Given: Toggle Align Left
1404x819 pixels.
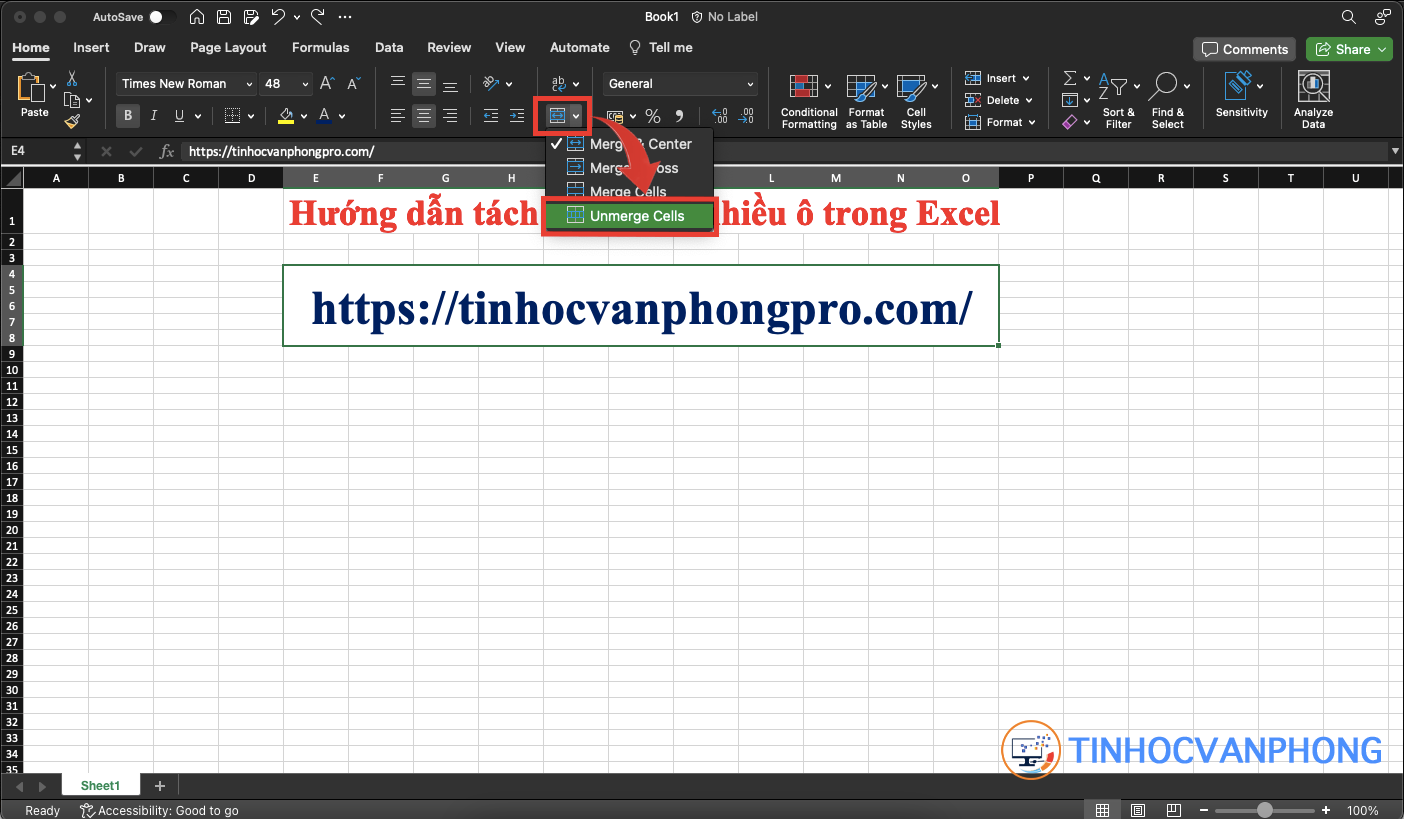Looking at the screenshot, I should pos(398,116).
